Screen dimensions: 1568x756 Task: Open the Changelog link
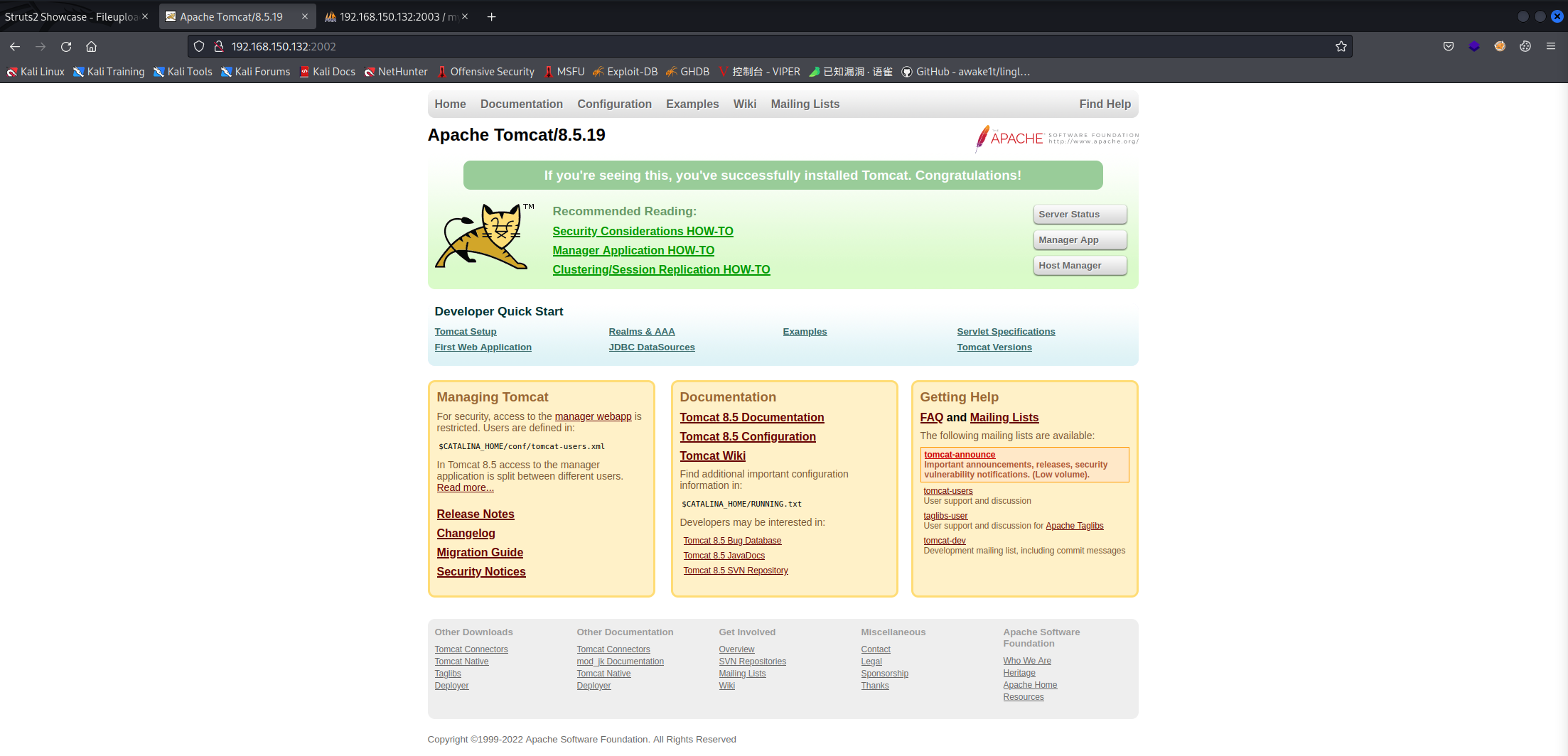pos(466,533)
